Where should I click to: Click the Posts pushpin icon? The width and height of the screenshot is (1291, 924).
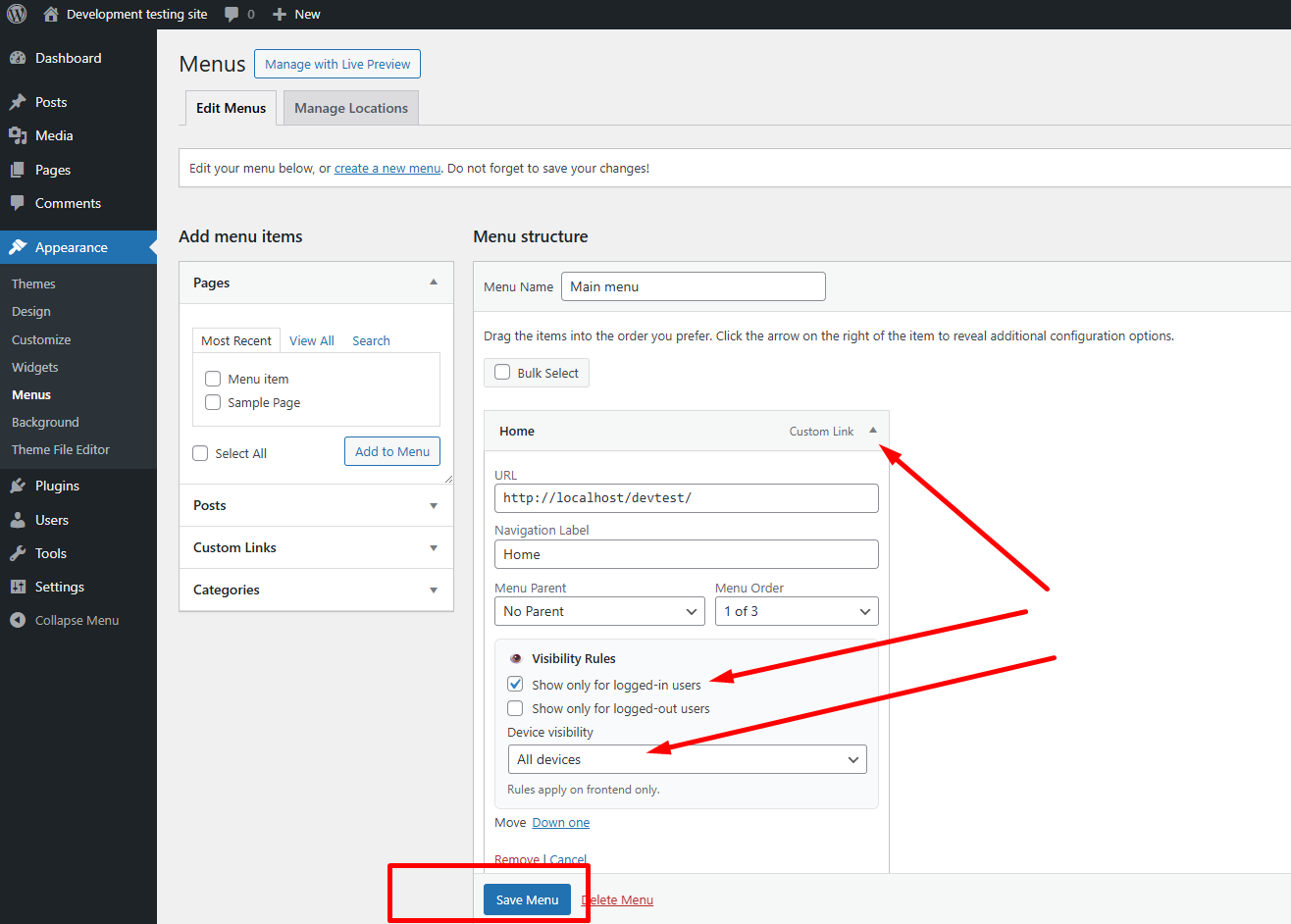click(18, 102)
